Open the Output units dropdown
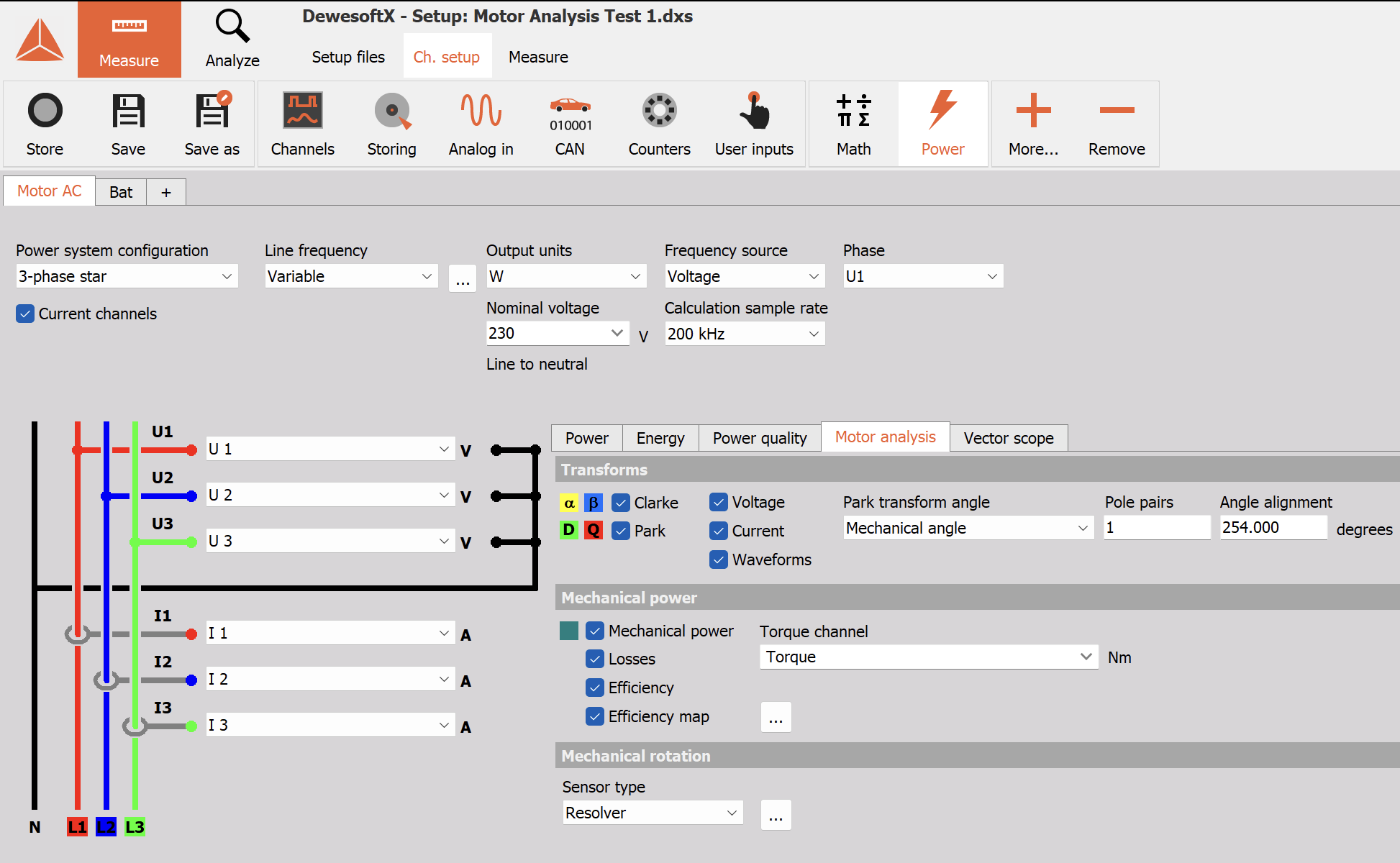 (x=566, y=276)
